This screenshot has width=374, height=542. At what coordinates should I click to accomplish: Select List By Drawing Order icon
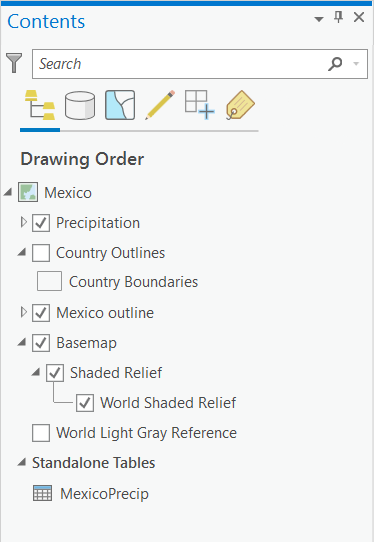40,105
